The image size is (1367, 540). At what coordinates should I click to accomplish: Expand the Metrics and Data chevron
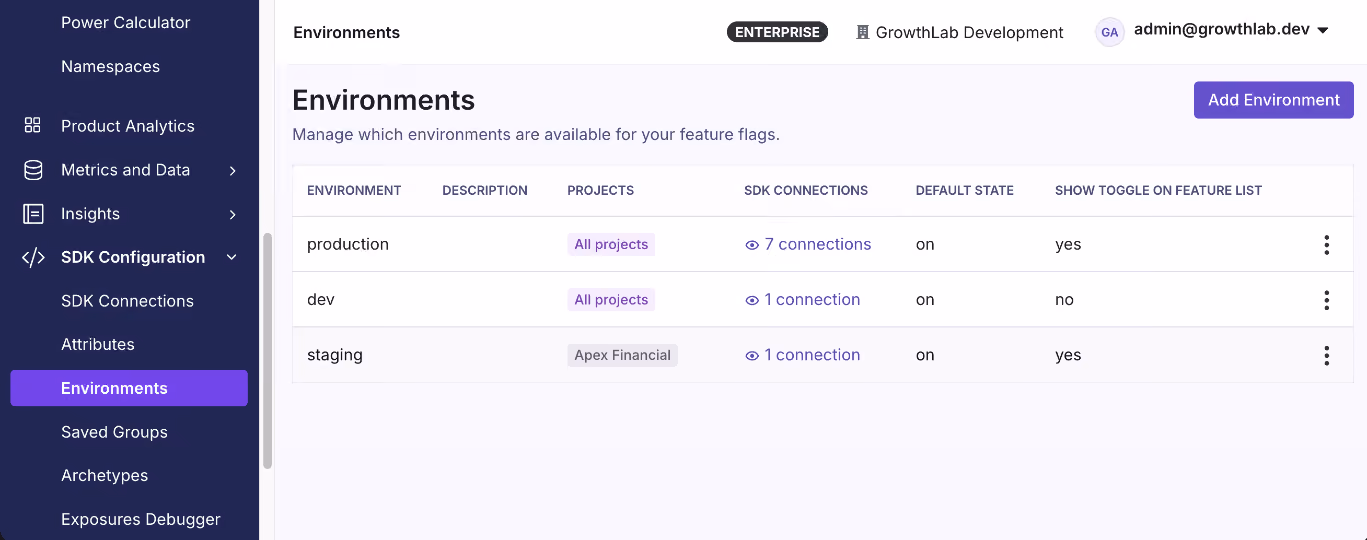[232, 170]
